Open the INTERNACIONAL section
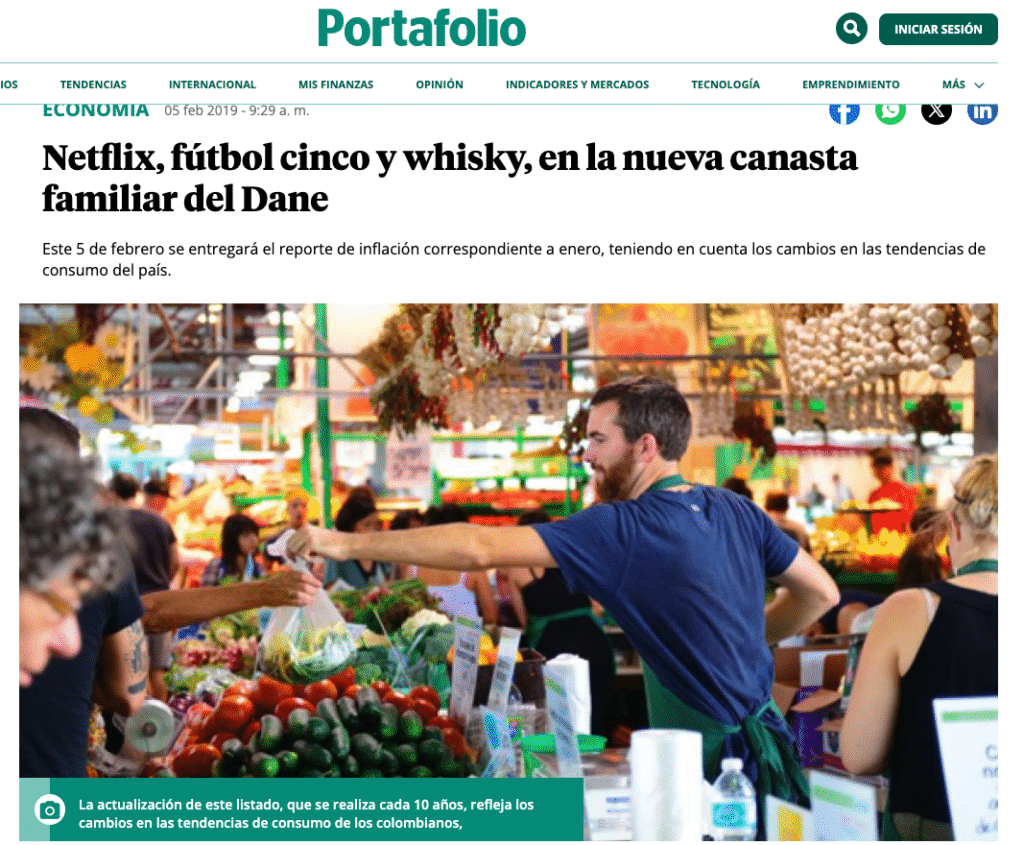The height and width of the screenshot is (845, 1024). pyautogui.click(x=212, y=84)
